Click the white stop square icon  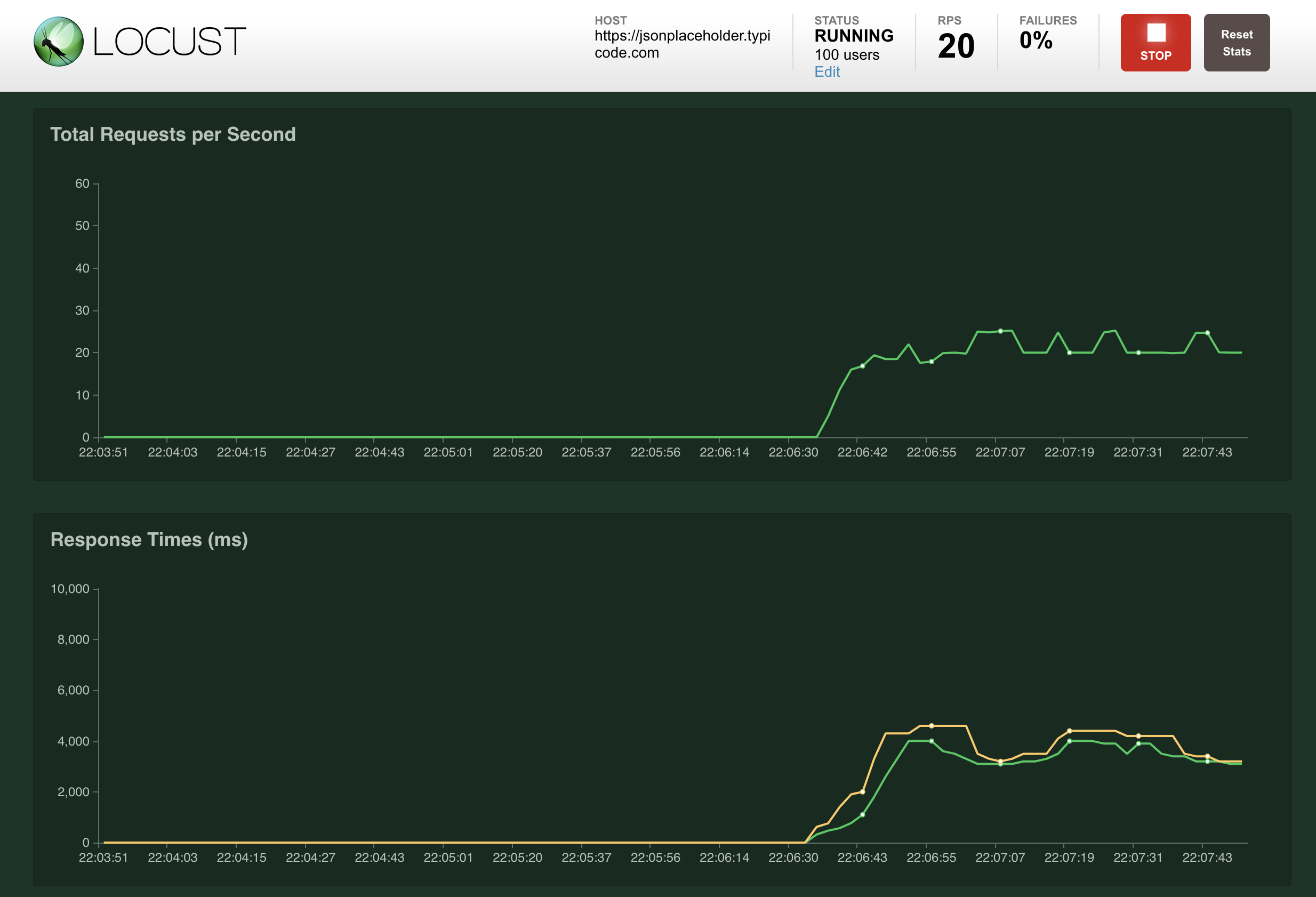1155,33
